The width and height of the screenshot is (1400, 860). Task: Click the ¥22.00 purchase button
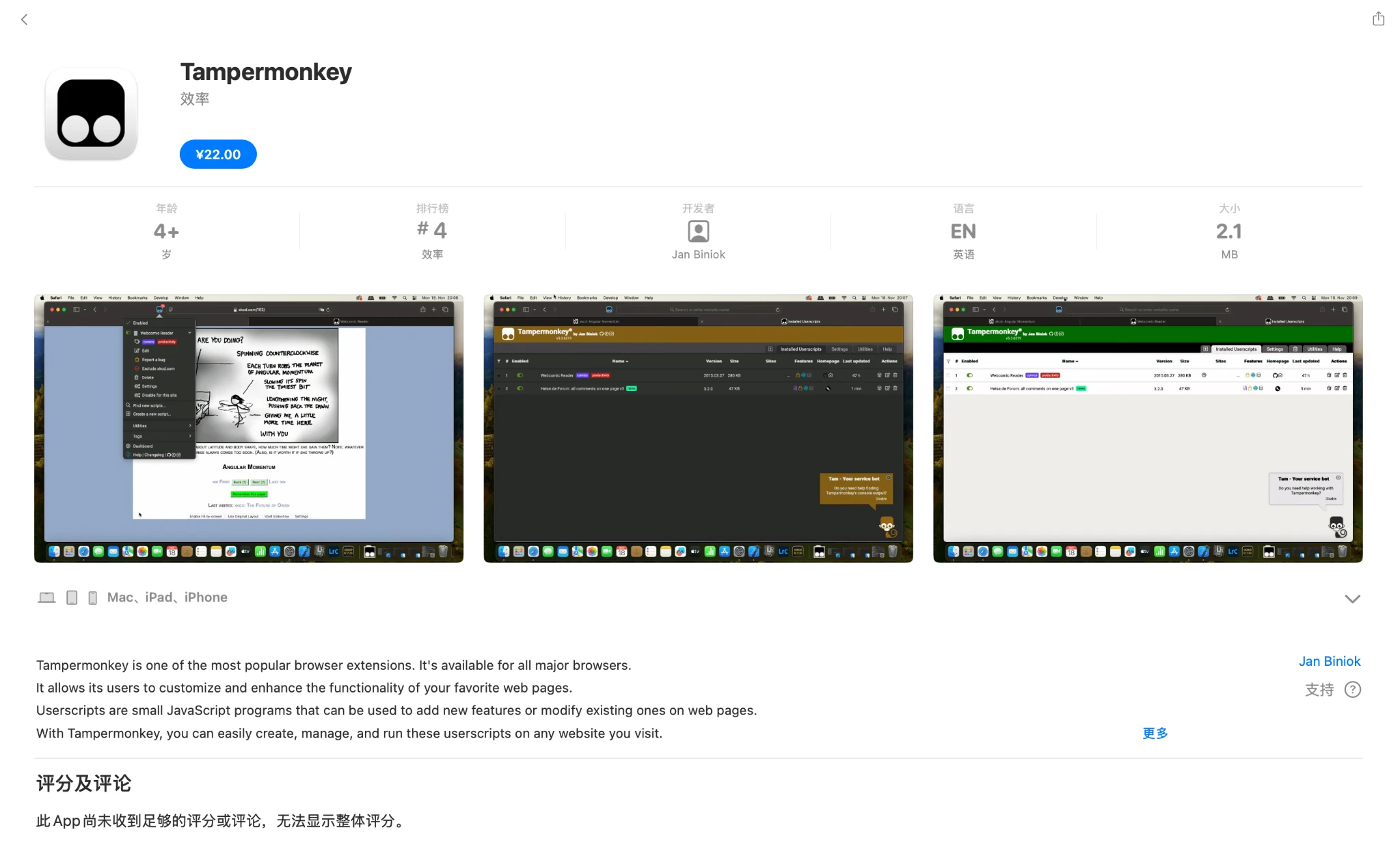coord(217,154)
